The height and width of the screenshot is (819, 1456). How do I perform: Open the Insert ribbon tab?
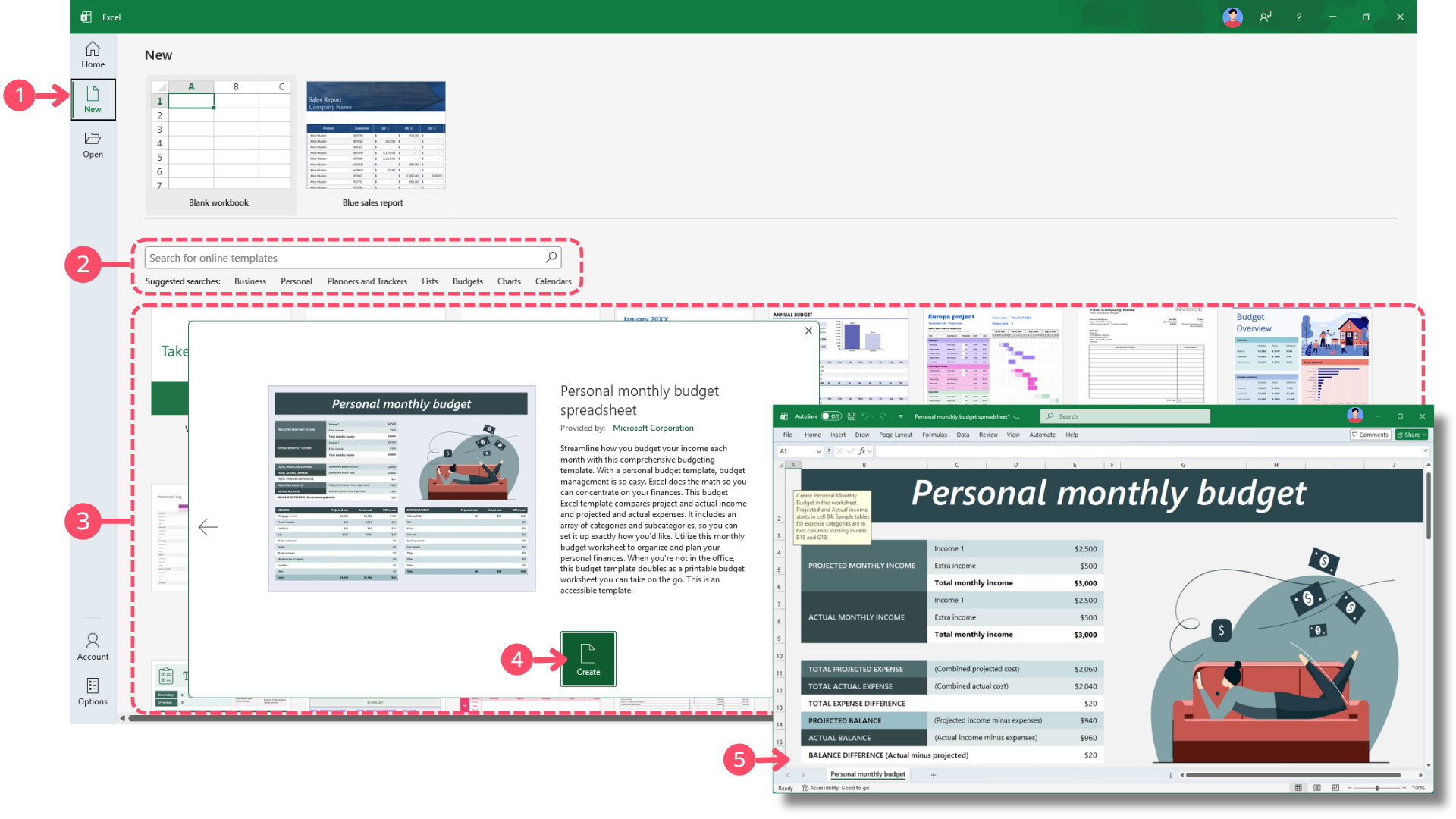point(838,435)
